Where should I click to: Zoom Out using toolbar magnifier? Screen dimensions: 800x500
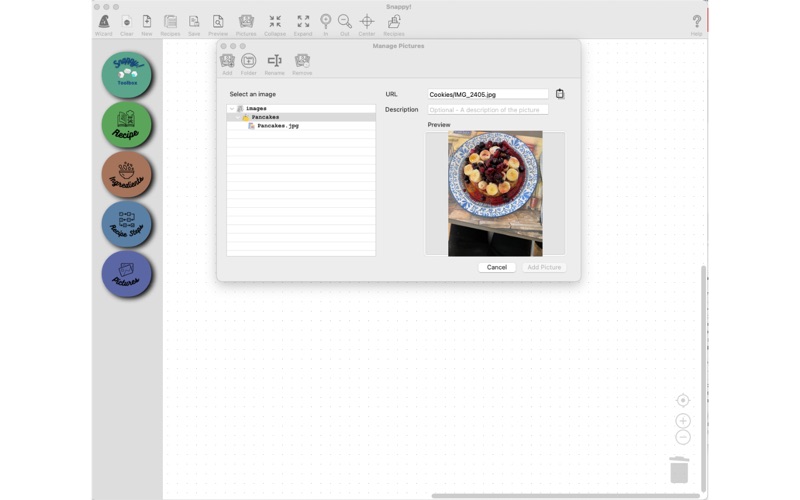click(345, 22)
